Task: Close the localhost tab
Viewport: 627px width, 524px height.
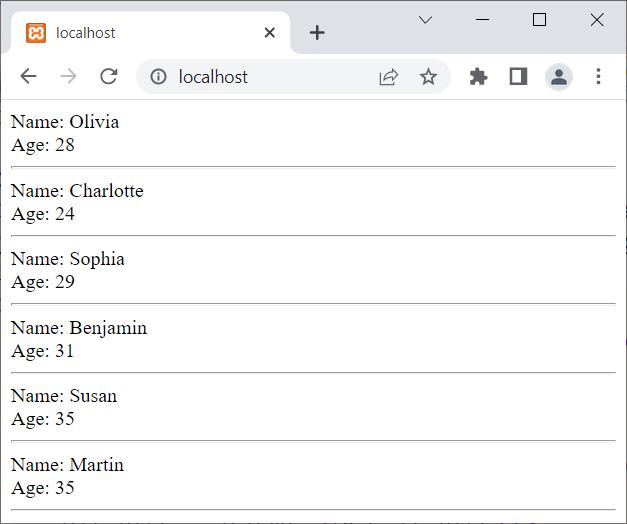Action: 270,32
